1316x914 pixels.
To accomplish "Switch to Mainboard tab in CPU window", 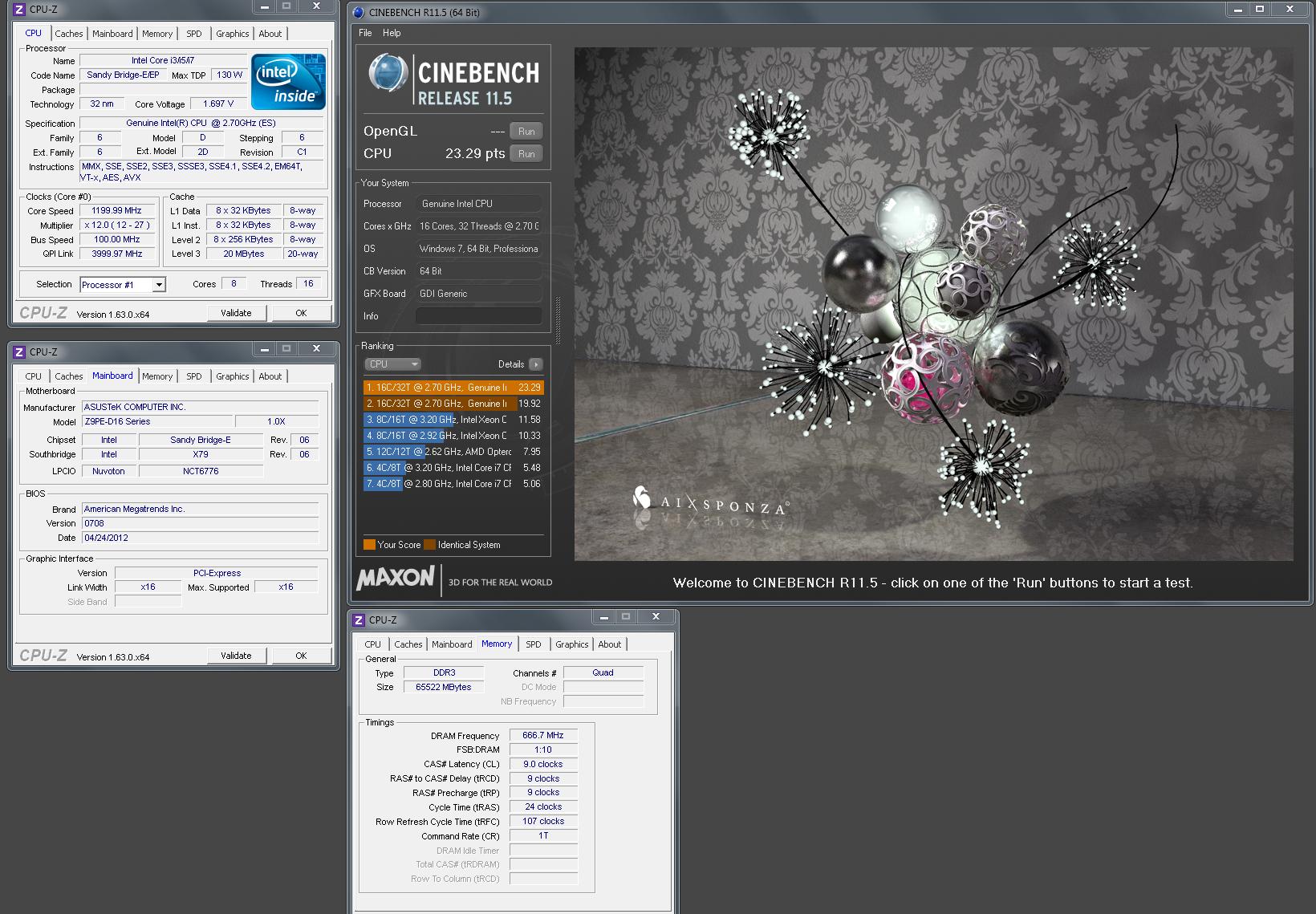I will (x=112, y=34).
